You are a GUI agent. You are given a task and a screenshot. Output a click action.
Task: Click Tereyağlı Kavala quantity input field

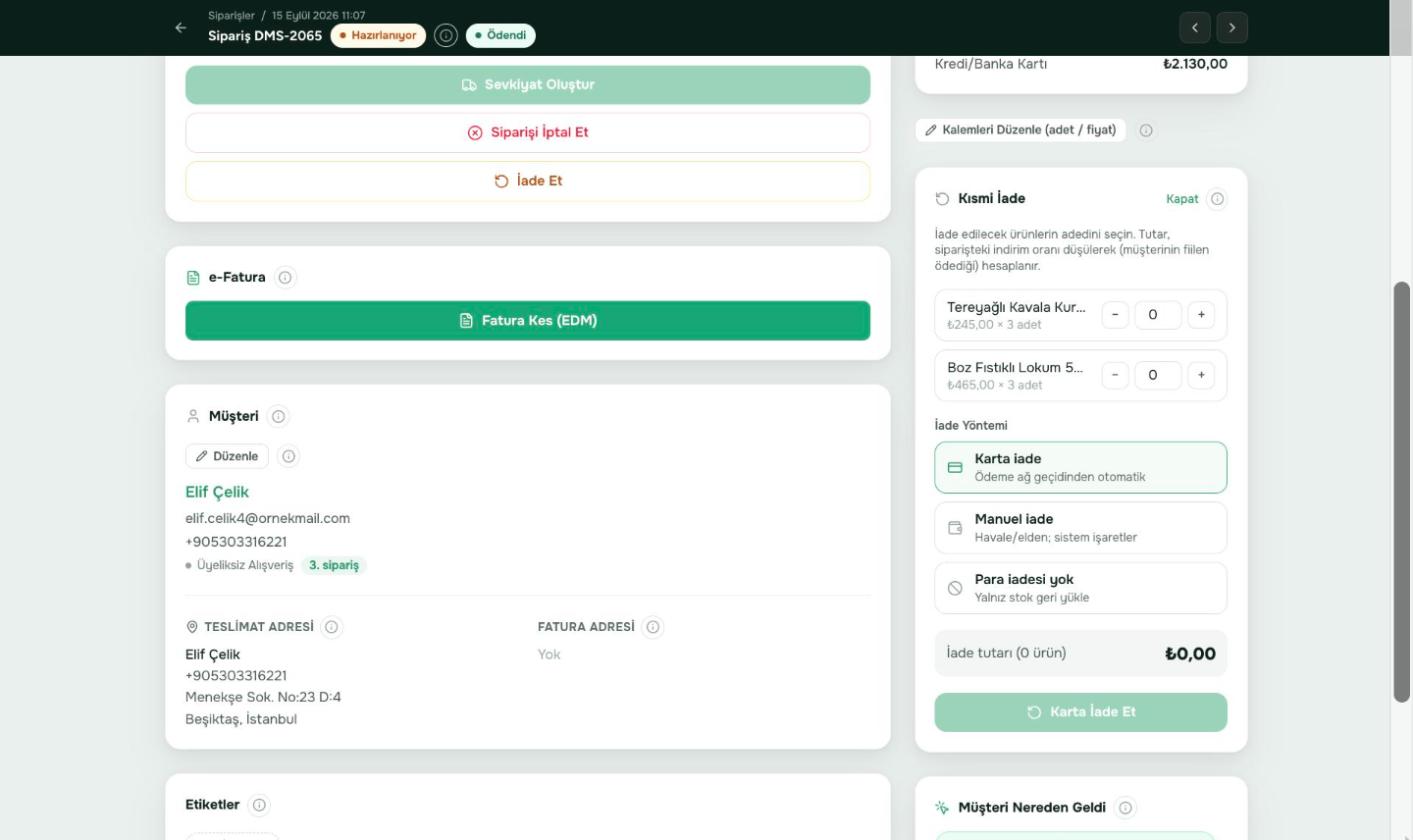[x=1158, y=315]
